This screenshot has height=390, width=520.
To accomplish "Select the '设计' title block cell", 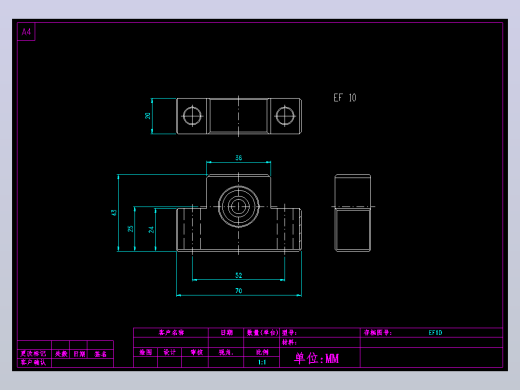I will pyautogui.click(x=170, y=352).
